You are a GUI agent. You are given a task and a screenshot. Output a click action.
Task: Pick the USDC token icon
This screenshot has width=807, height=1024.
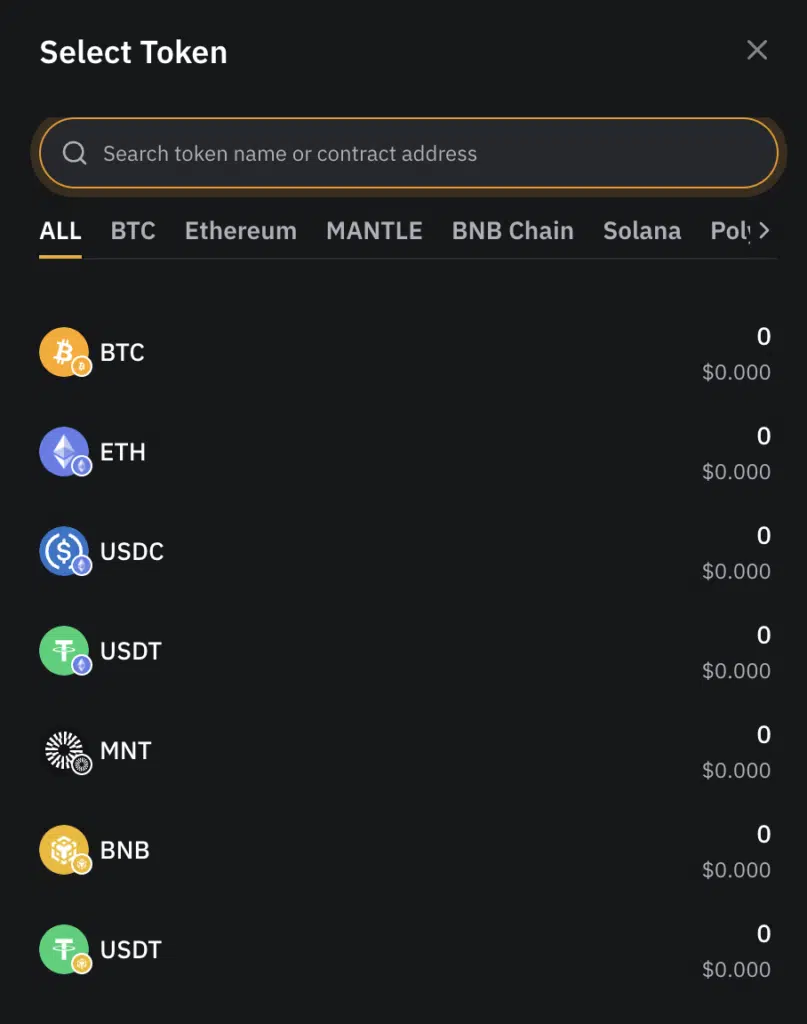click(x=65, y=551)
